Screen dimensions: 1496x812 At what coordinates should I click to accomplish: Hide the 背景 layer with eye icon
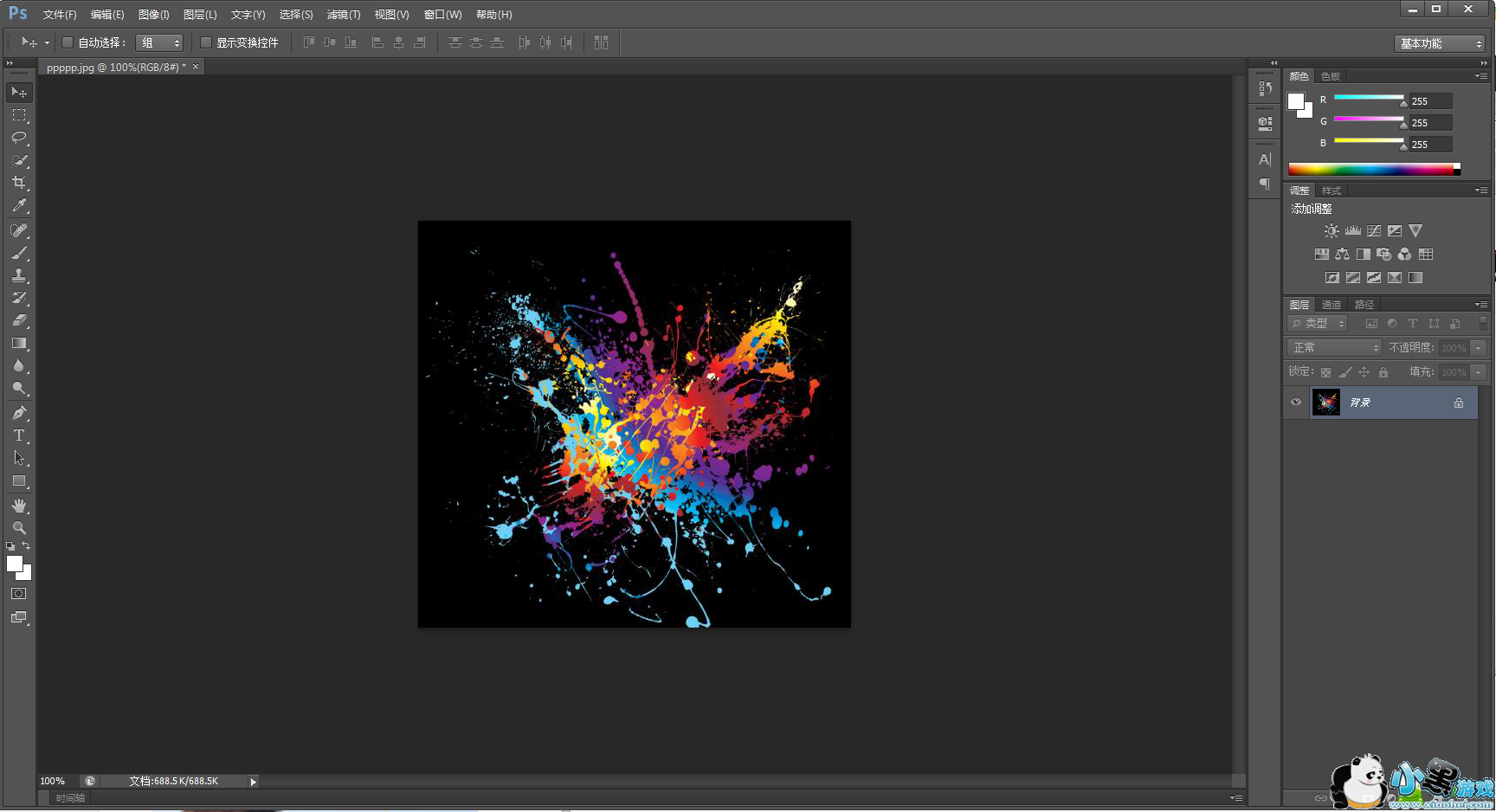tap(1296, 403)
